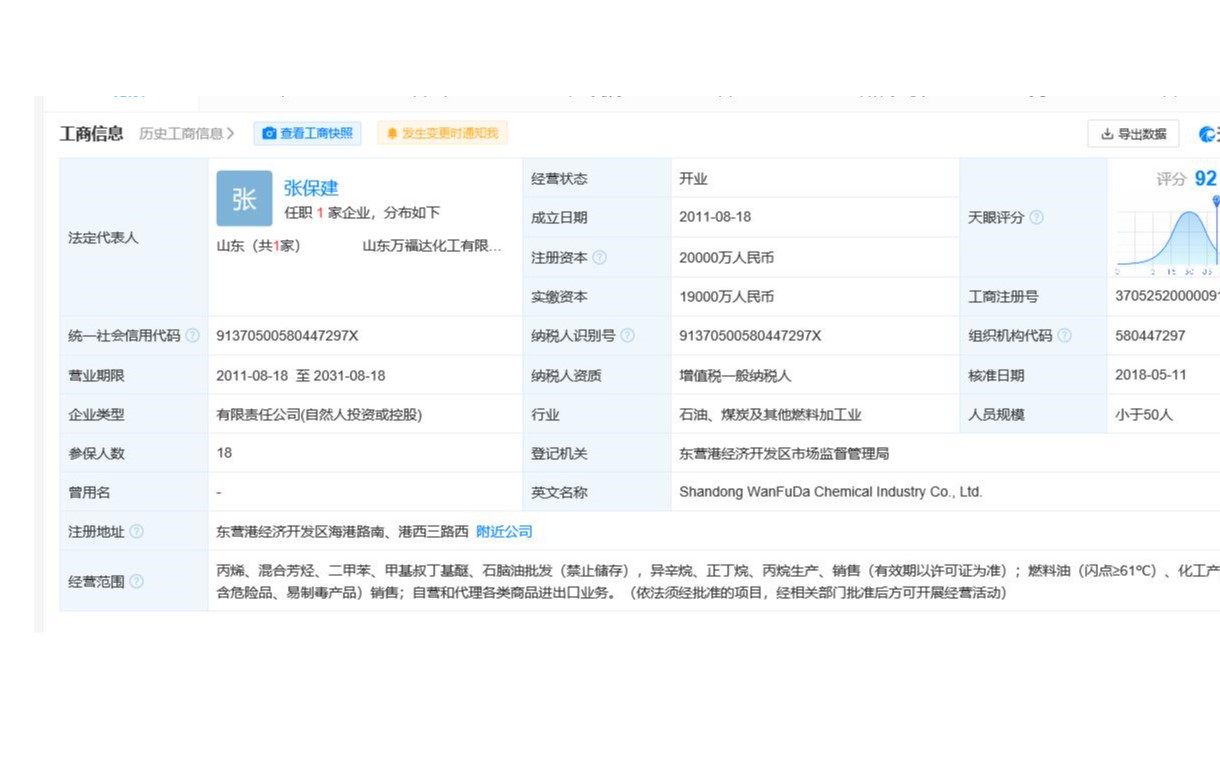The image size is (1220, 762).
Task: Select registered capital 20000万人民币
Action: point(726,257)
